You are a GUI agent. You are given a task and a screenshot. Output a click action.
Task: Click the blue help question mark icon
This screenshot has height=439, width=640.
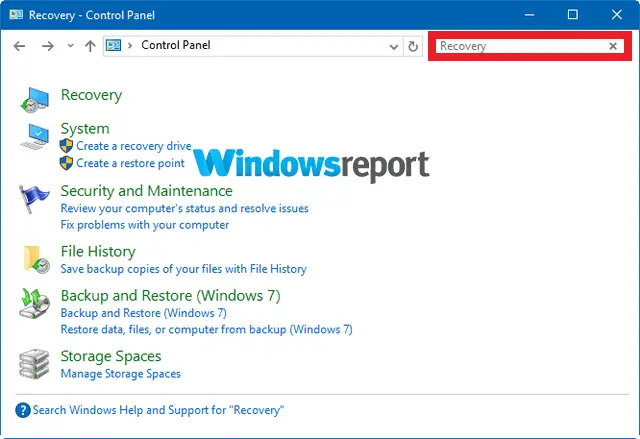point(23,410)
